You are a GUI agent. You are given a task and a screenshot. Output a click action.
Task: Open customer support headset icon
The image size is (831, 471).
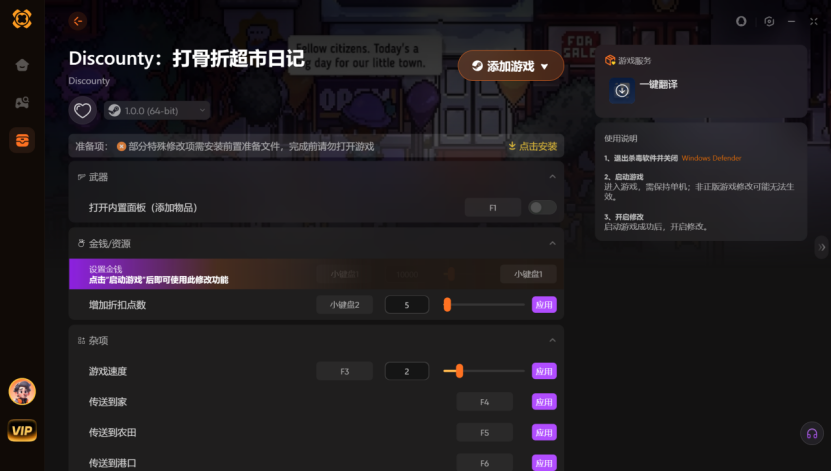[811, 434]
